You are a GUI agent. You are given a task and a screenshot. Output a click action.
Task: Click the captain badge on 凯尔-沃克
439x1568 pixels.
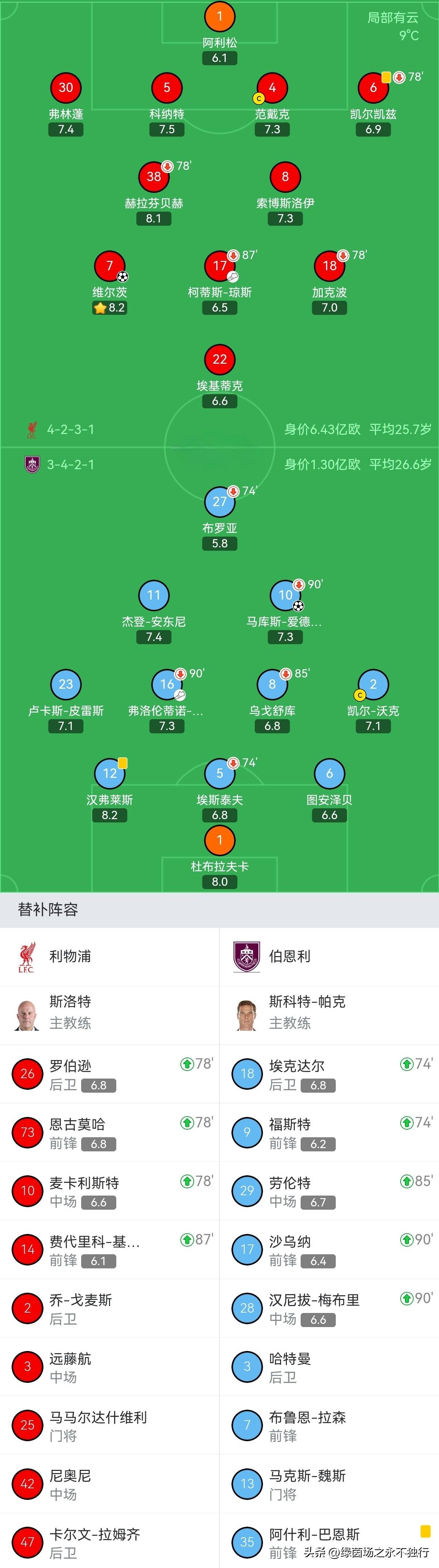[360, 695]
